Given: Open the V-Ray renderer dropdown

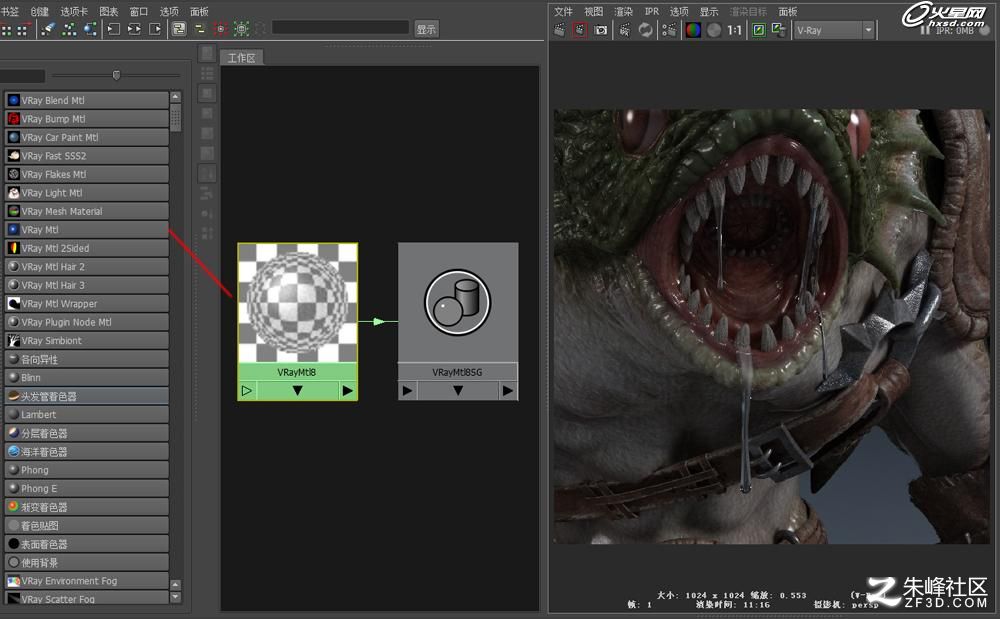Looking at the screenshot, I should [x=834, y=30].
